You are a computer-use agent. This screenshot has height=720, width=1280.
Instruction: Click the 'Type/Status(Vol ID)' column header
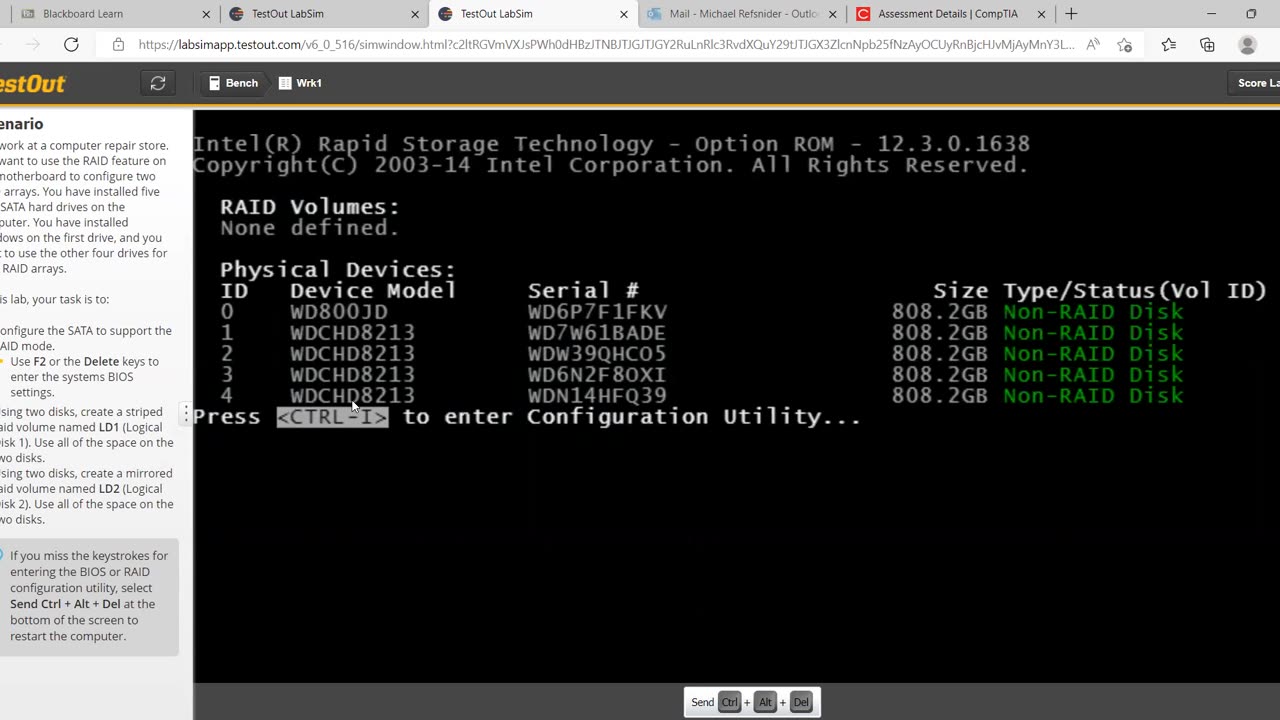pyautogui.click(x=1135, y=291)
